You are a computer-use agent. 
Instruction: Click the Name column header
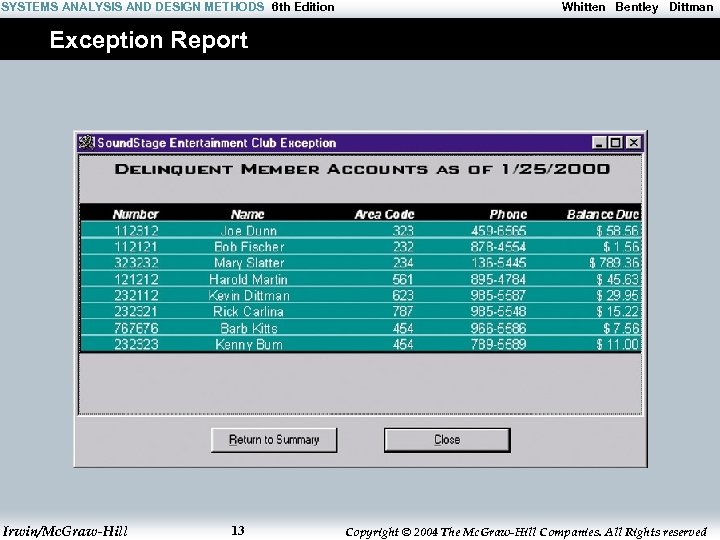(248, 214)
